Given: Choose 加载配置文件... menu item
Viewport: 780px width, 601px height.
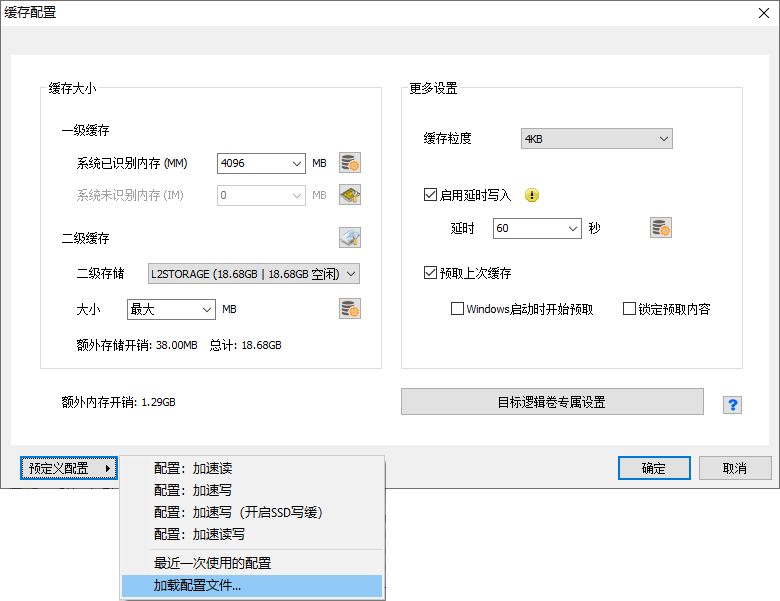Looking at the screenshot, I should point(252,586).
